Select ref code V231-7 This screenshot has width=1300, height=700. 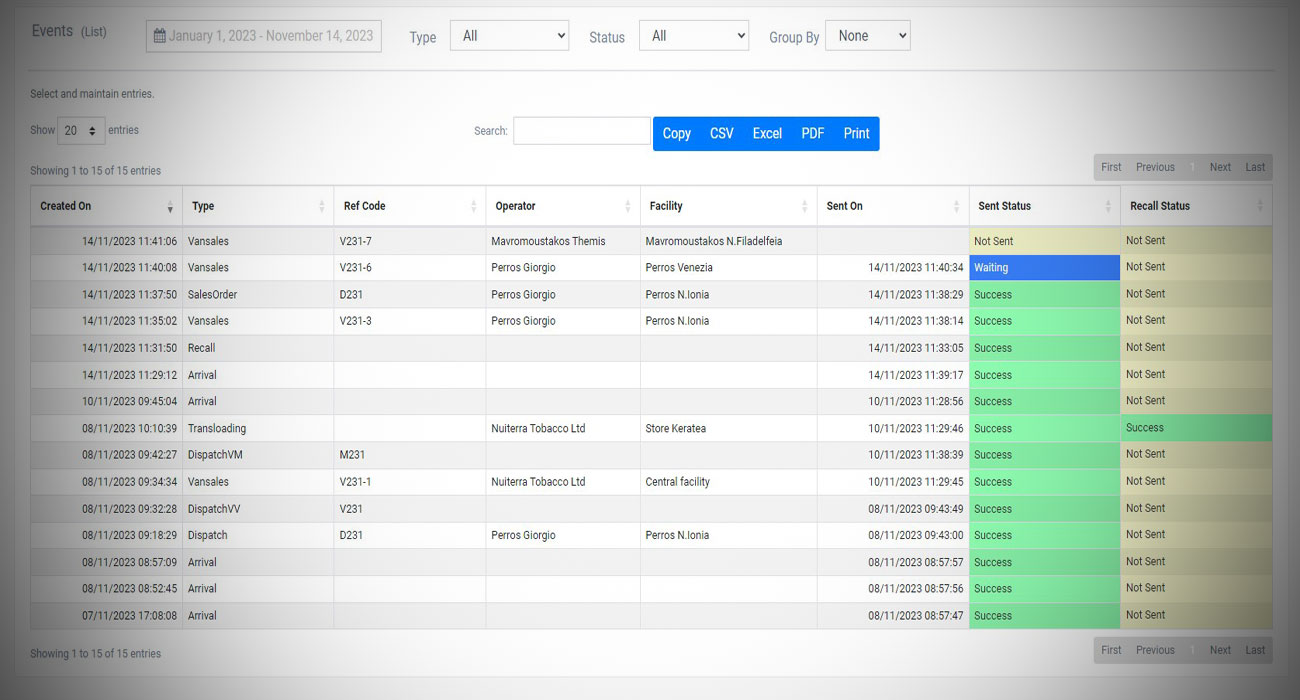click(x=356, y=241)
